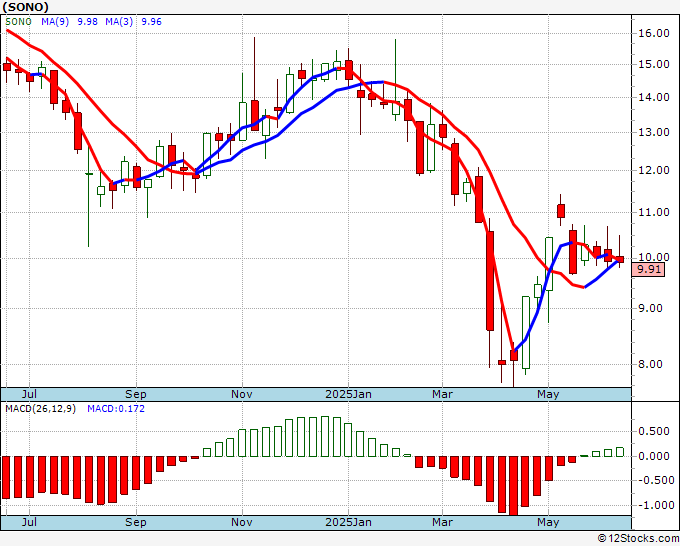Click the 13.00 price axis label
The image size is (680, 546).
[x=654, y=132]
